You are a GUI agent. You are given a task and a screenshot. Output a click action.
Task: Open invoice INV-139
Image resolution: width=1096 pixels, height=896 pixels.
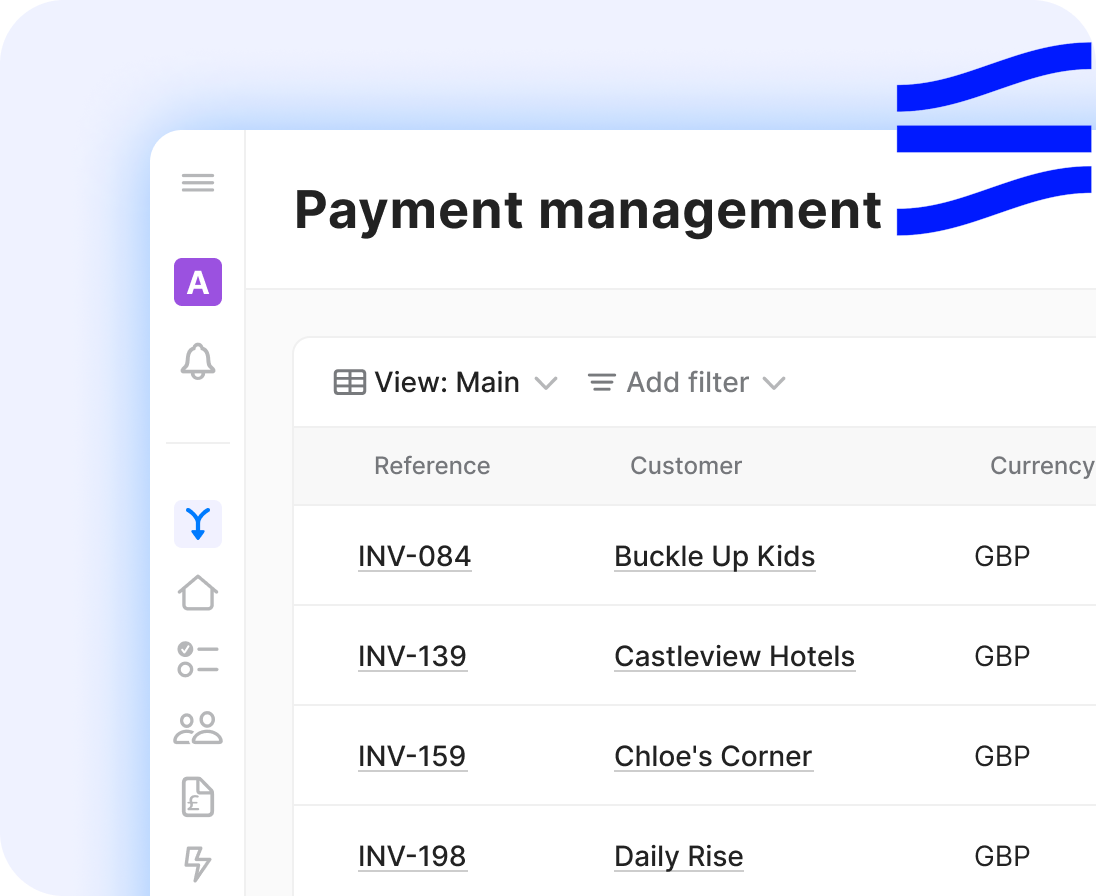pyautogui.click(x=413, y=656)
